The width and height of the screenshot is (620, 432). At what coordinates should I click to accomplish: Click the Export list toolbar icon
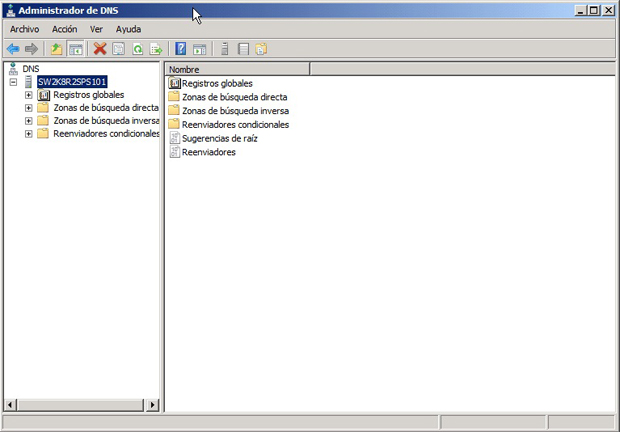[156, 49]
